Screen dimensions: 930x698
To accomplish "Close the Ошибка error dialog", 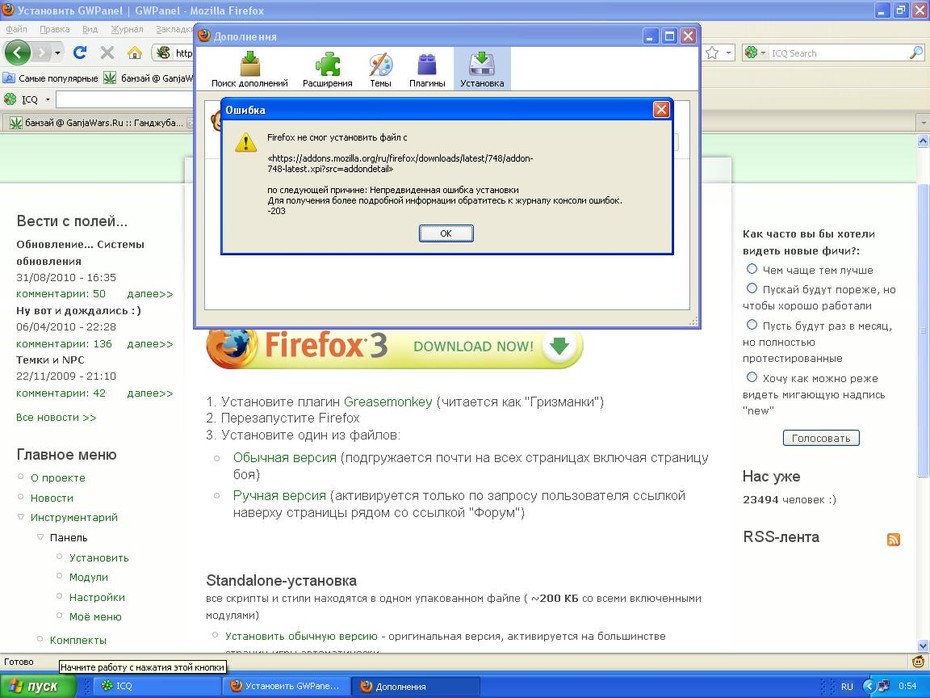I will [661, 110].
